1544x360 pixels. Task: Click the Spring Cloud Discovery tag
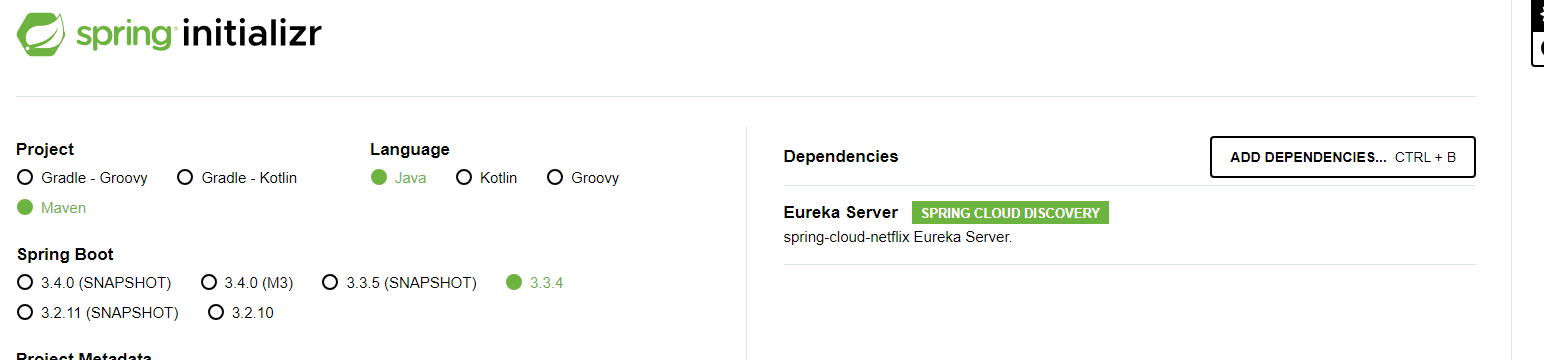click(x=1010, y=213)
